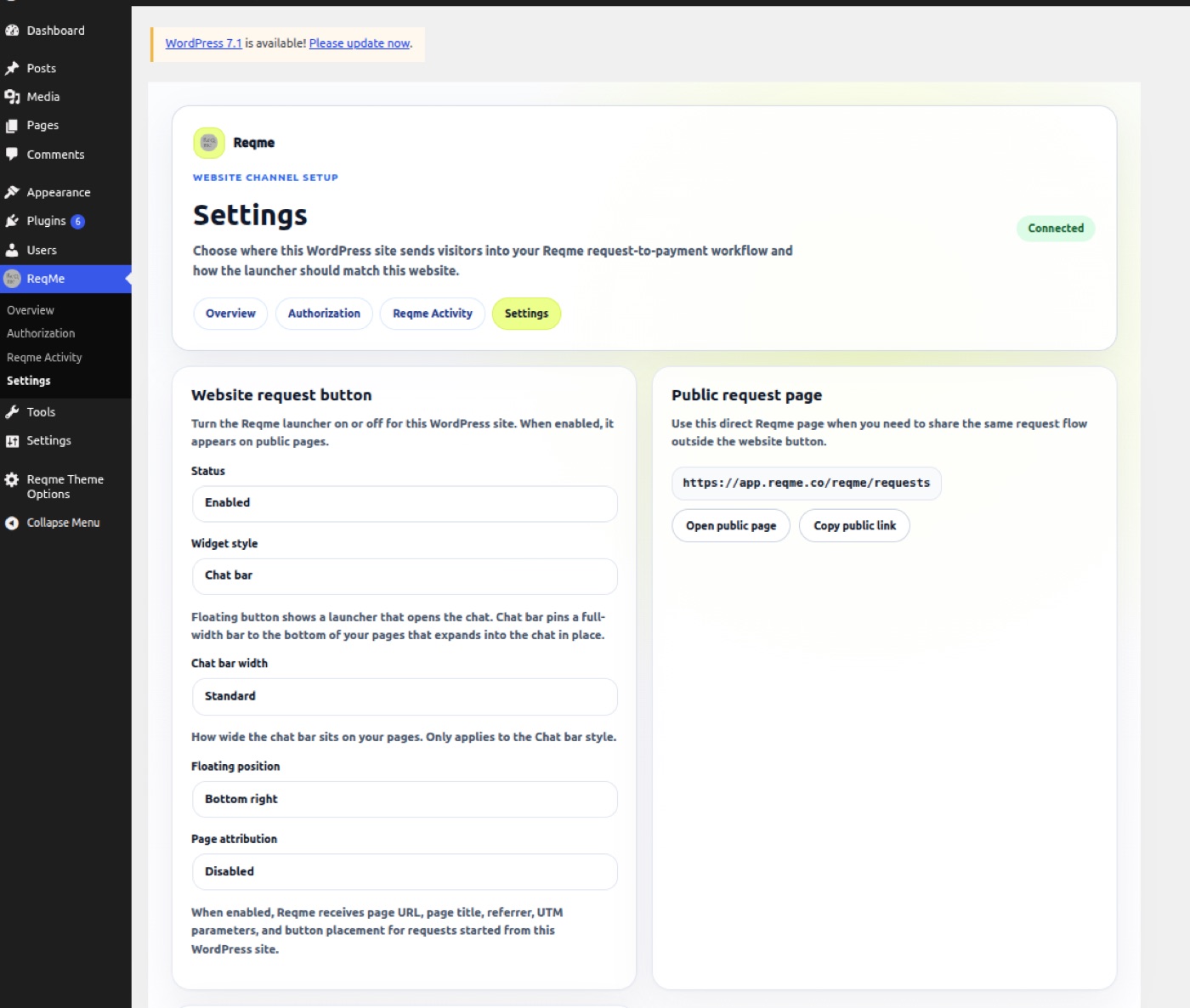This screenshot has height=1008, width=1190.
Task: Click the Reqme Theme Options gear icon
Action: [x=12, y=479]
